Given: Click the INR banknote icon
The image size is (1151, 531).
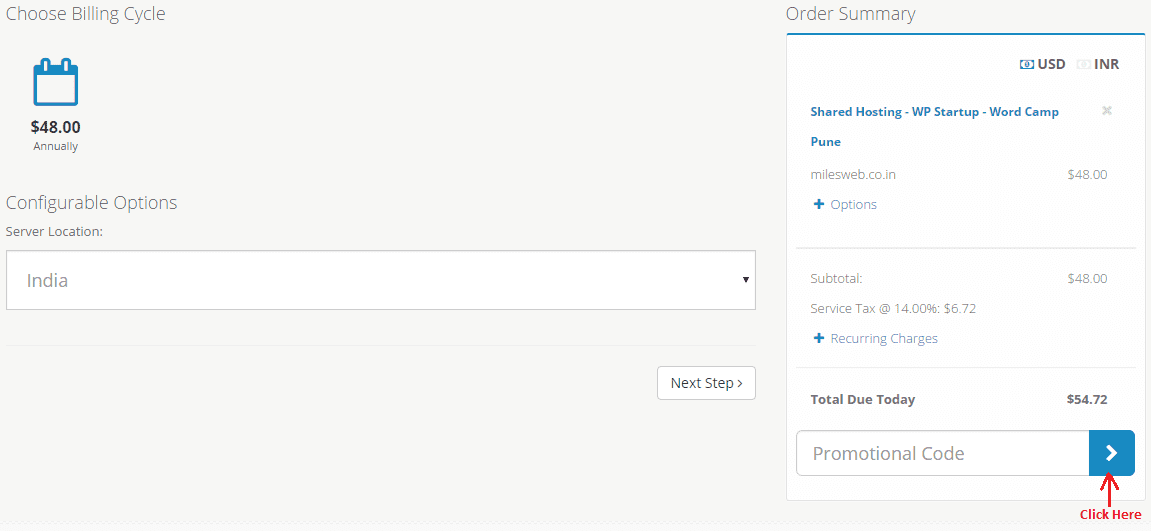Looking at the screenshot, I should tap(1083, 65).
